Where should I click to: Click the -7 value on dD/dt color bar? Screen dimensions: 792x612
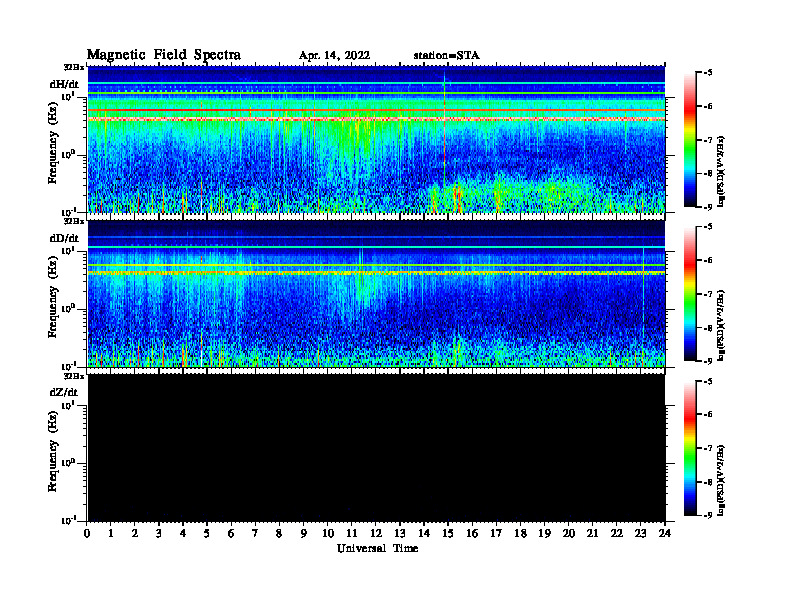coord(708,294)
